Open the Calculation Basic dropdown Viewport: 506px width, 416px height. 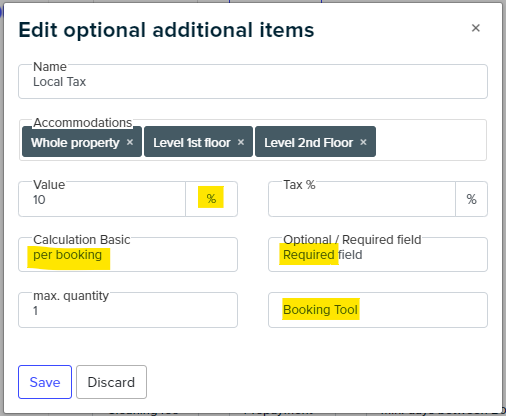click(x=128, y=255)
